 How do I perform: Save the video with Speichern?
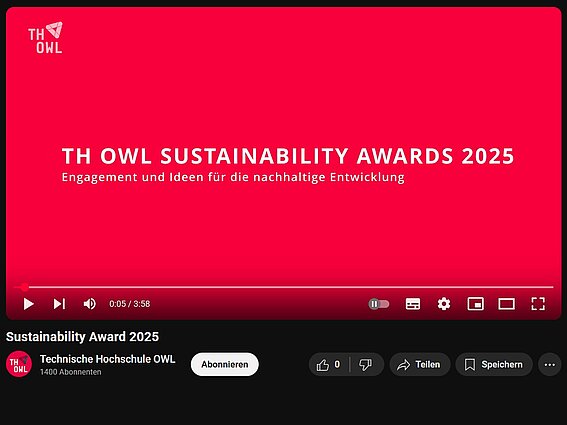(x=494, y=364)
